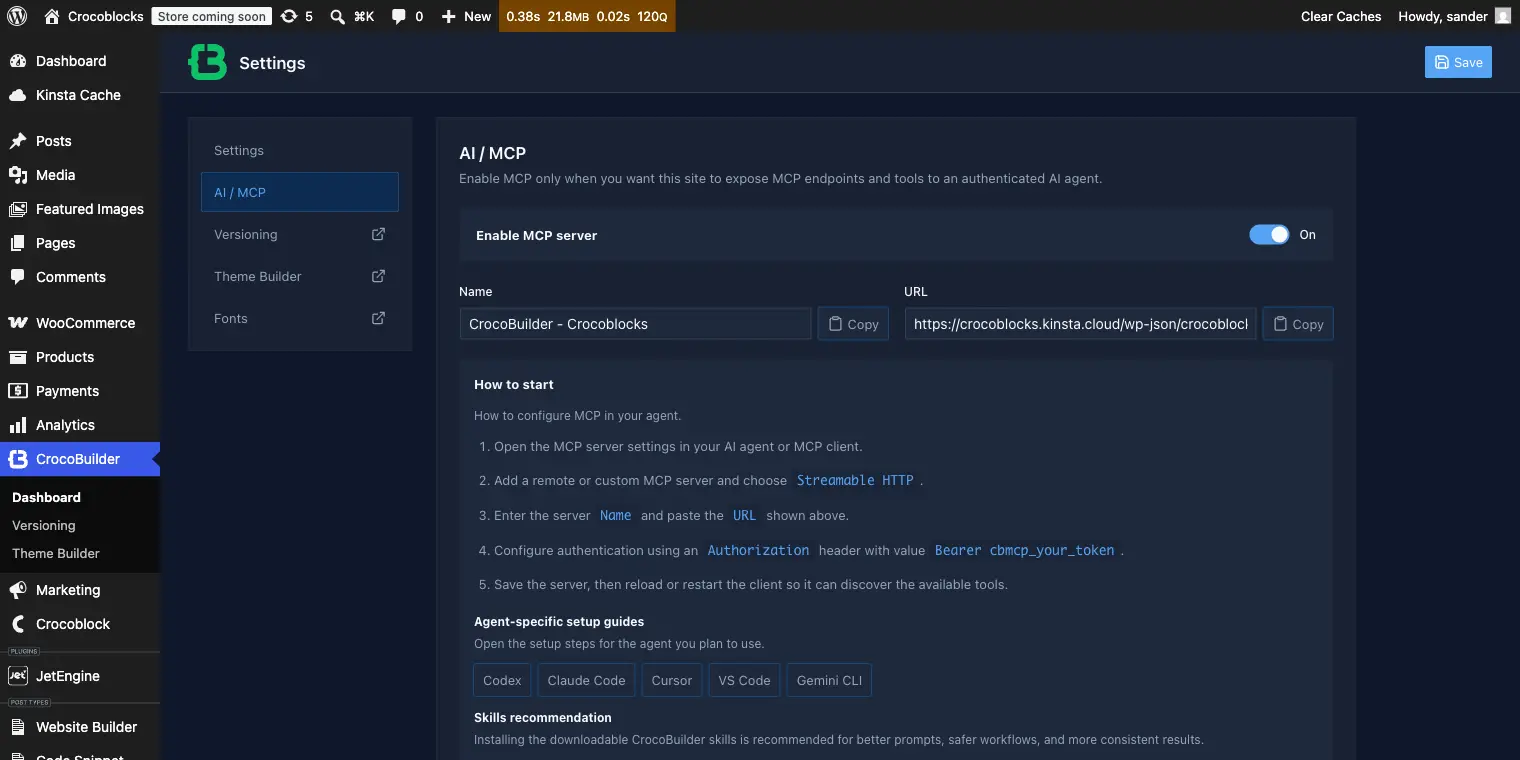Select the AI / MCP settings tab
The height and width of the screenshot is (760, 1520).
point(300,192)
